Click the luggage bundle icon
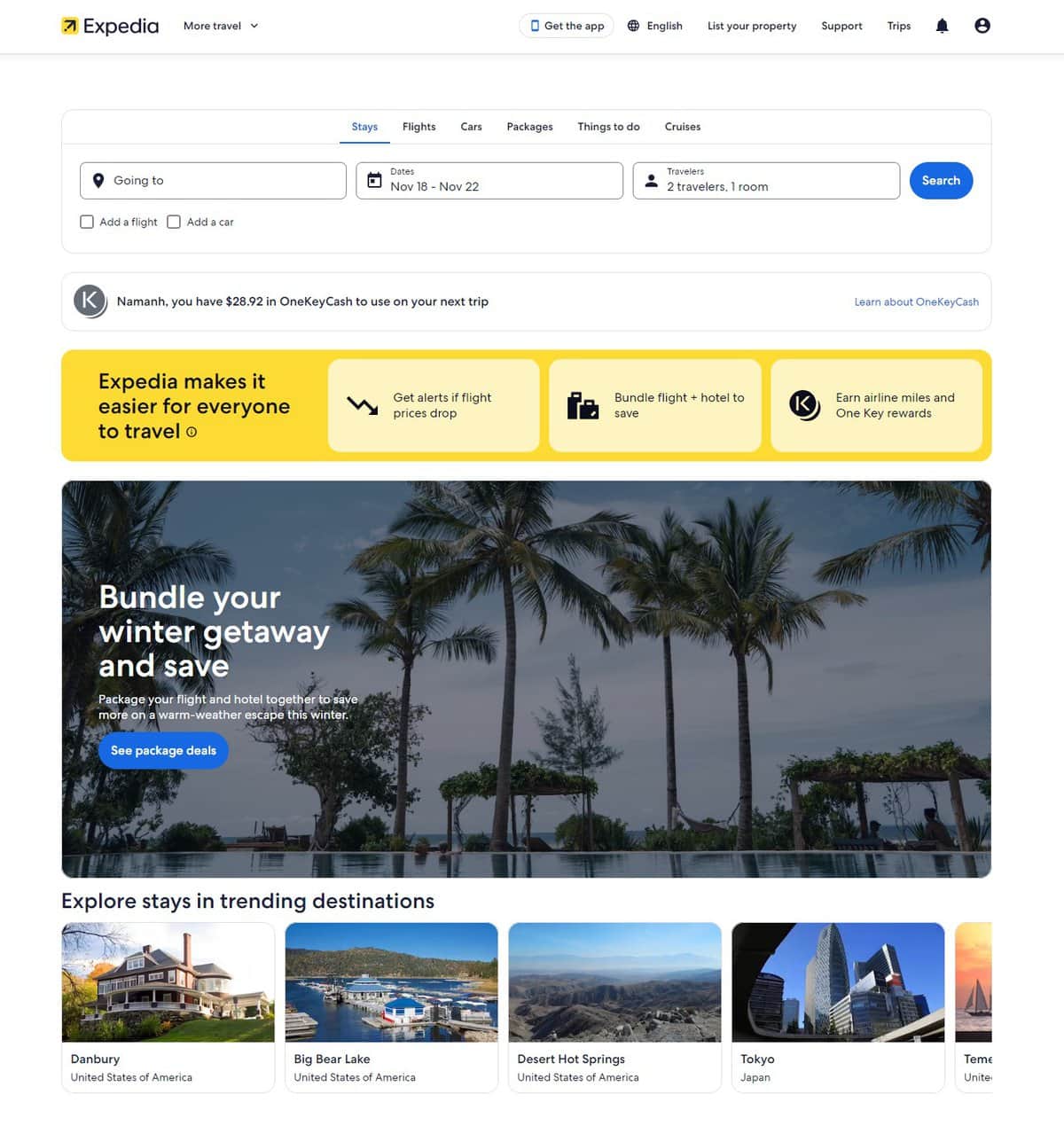1064x1126 pixels. tap(583, 405)
